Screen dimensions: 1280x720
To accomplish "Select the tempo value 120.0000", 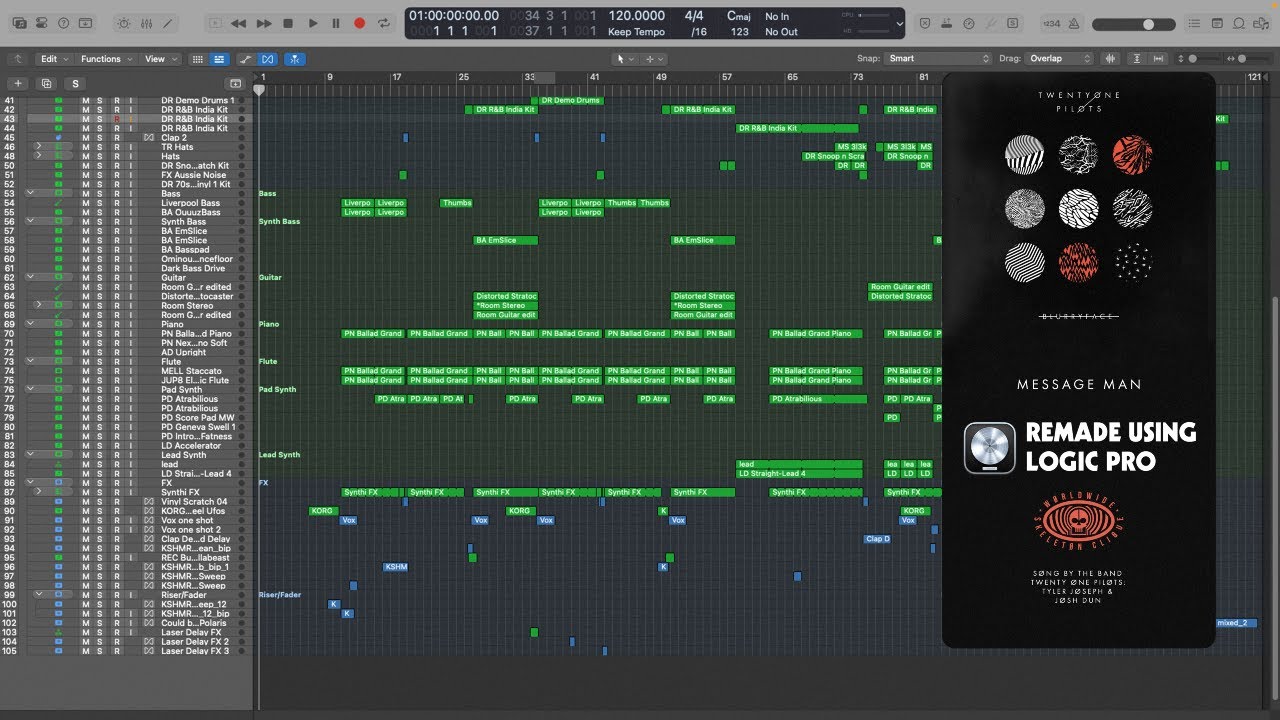I will (636, 16).
